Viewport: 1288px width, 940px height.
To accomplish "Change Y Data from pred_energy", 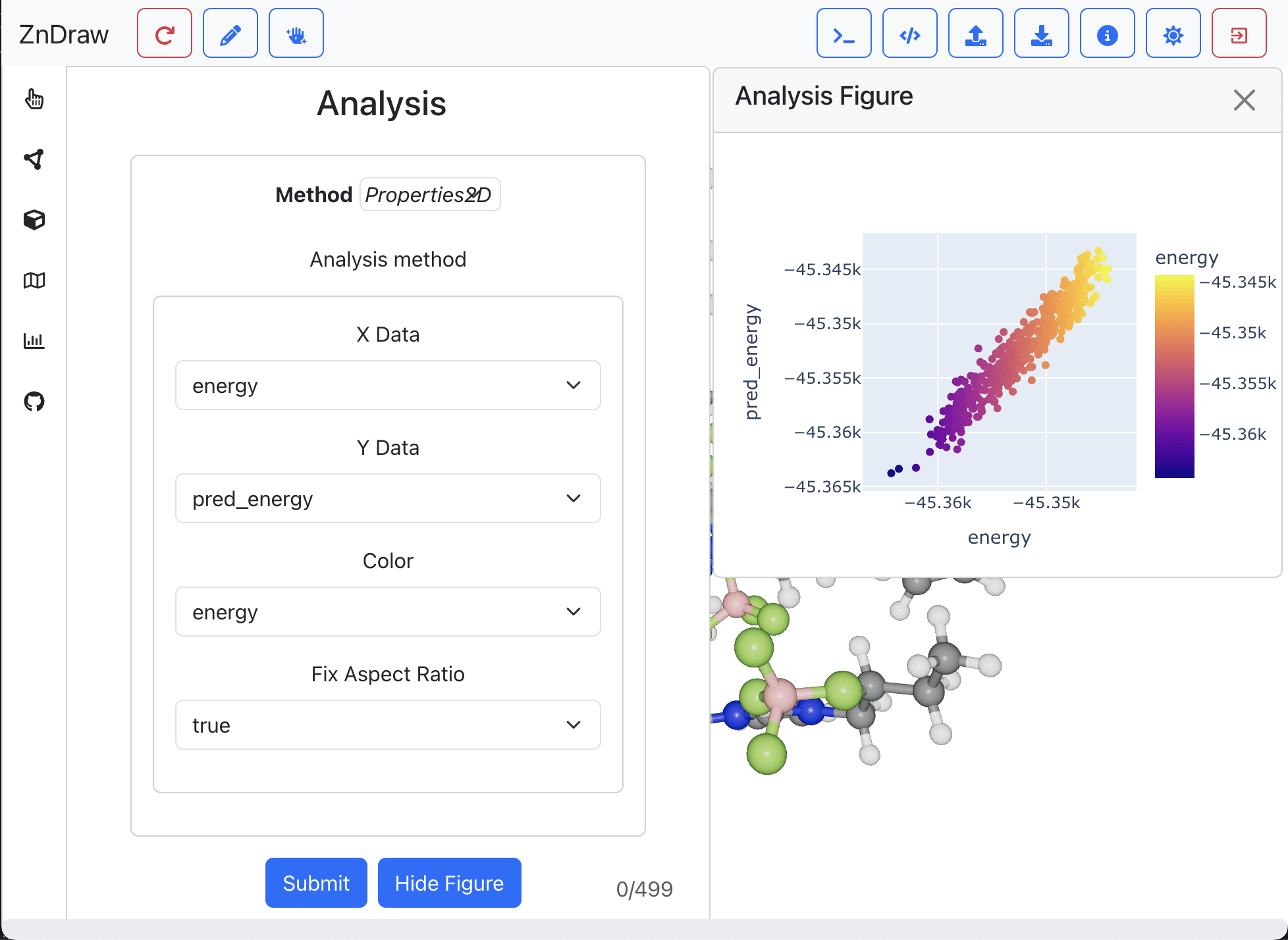I will click(x=388, y=498).
